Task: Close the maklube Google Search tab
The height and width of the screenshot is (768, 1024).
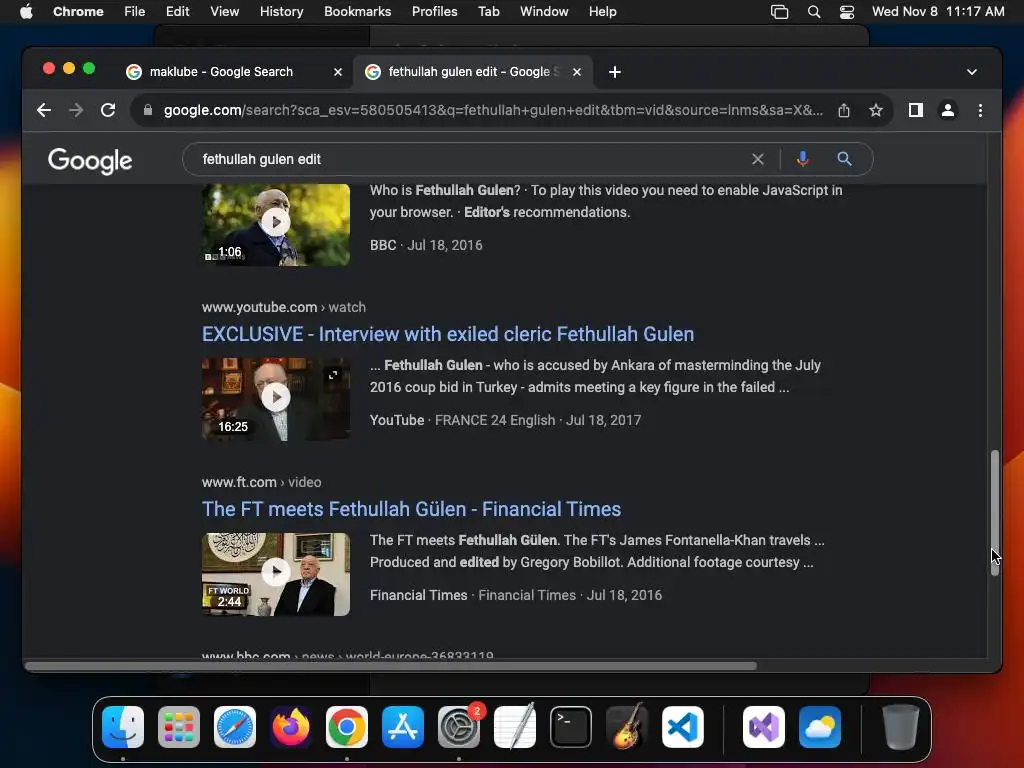Action: pyautogui.click(x=338, y=72)
